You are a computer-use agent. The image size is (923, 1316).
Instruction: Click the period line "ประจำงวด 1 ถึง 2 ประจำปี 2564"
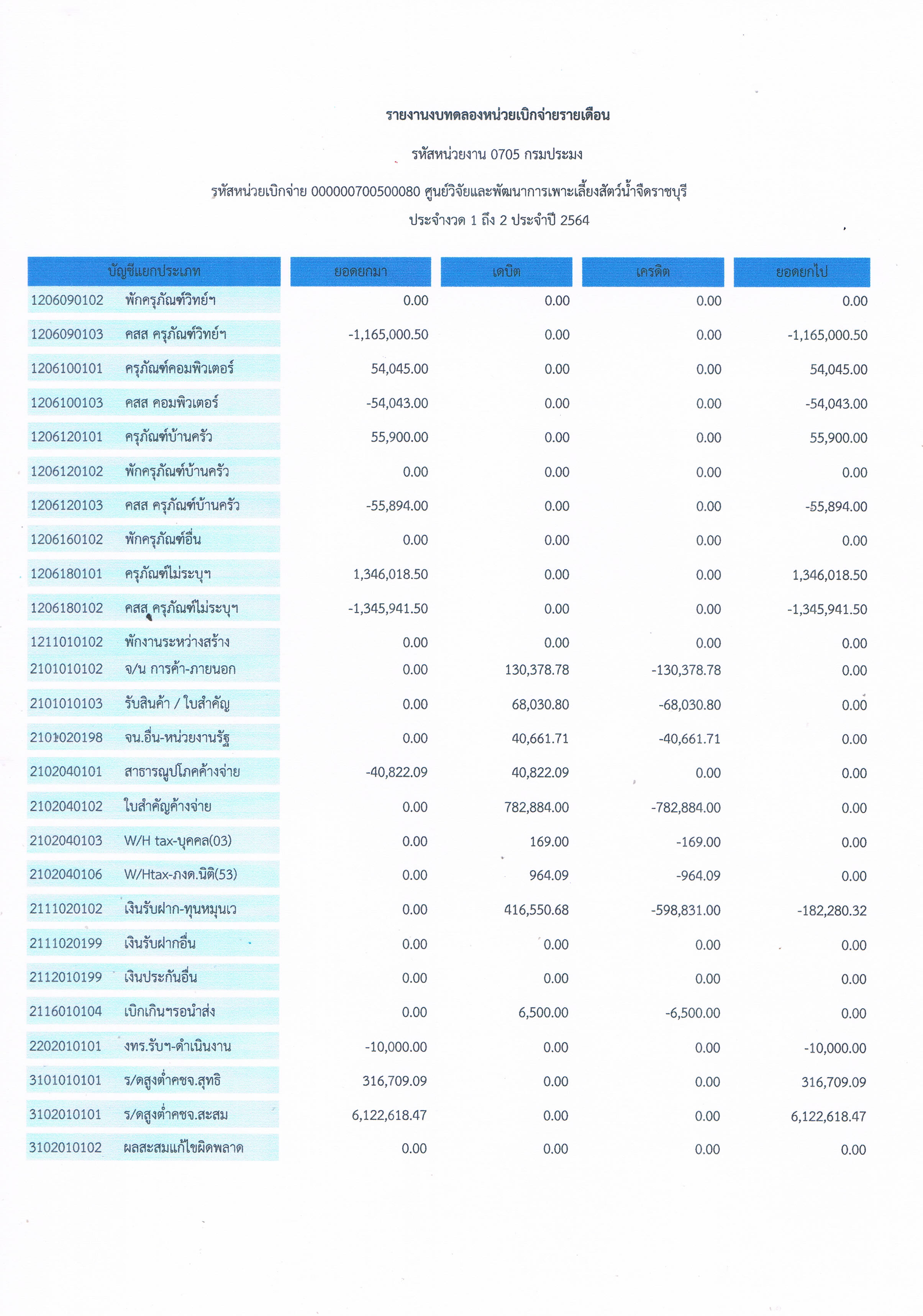click(x=499, y=220)
